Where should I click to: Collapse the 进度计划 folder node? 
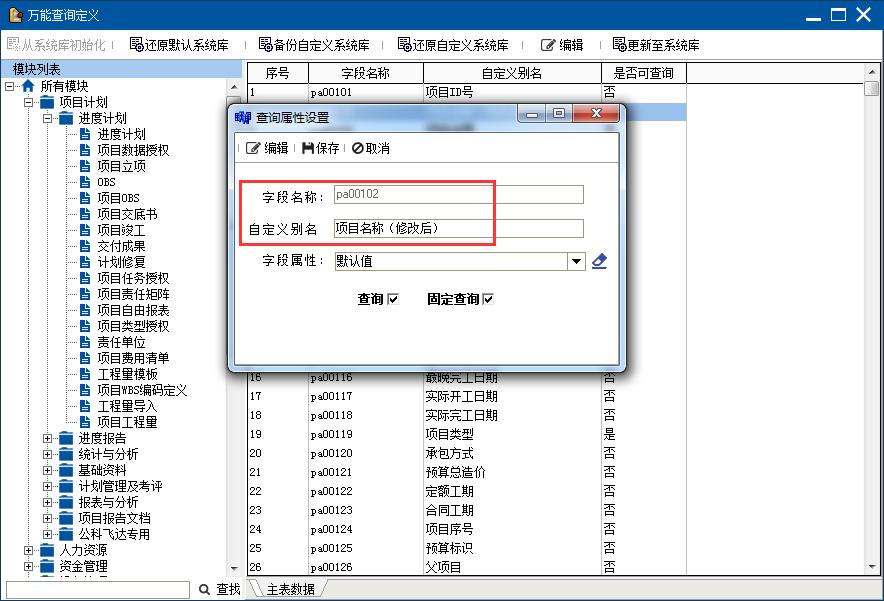tap(48, 118)
